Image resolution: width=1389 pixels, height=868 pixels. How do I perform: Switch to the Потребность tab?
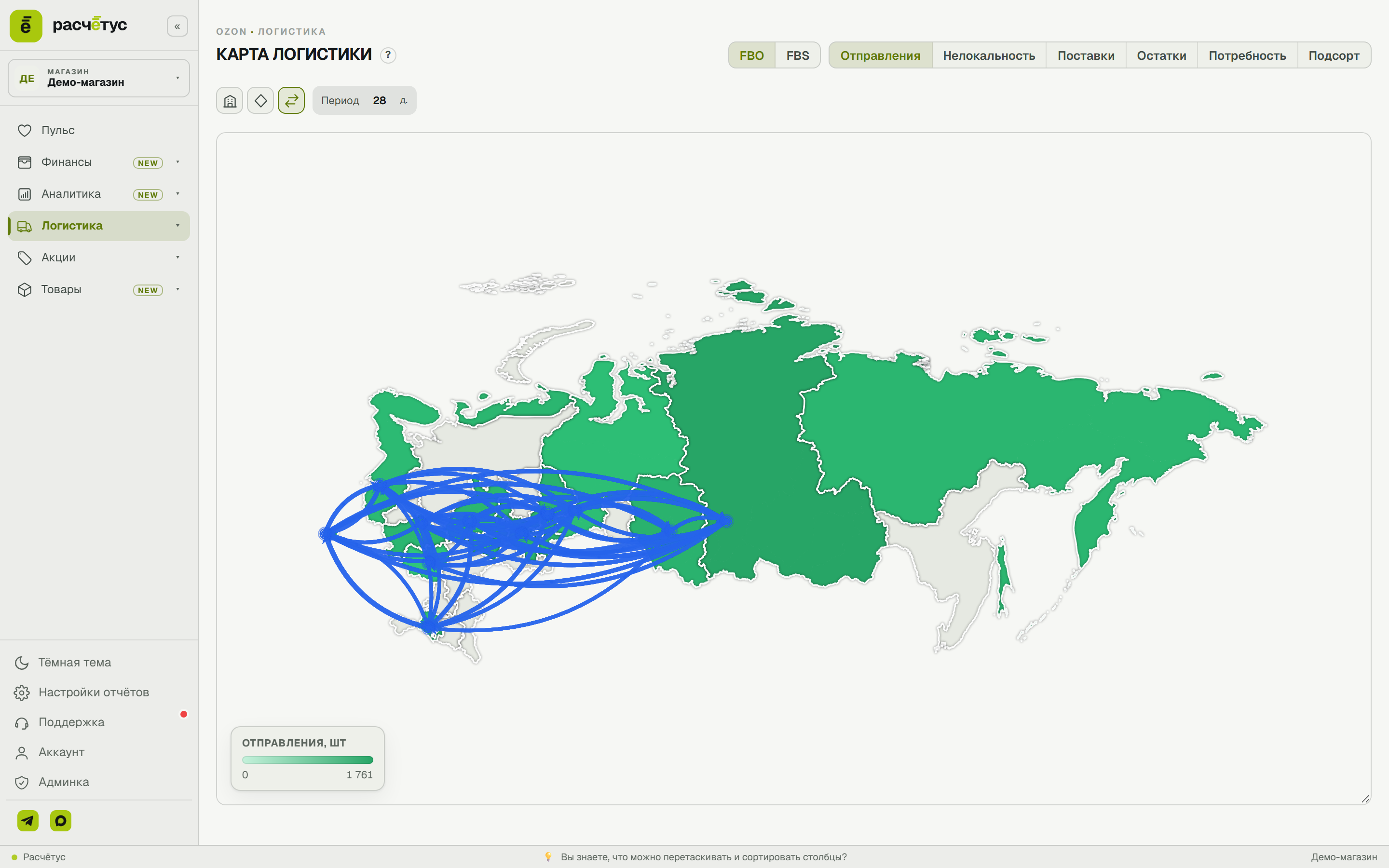pos(1247,55)
